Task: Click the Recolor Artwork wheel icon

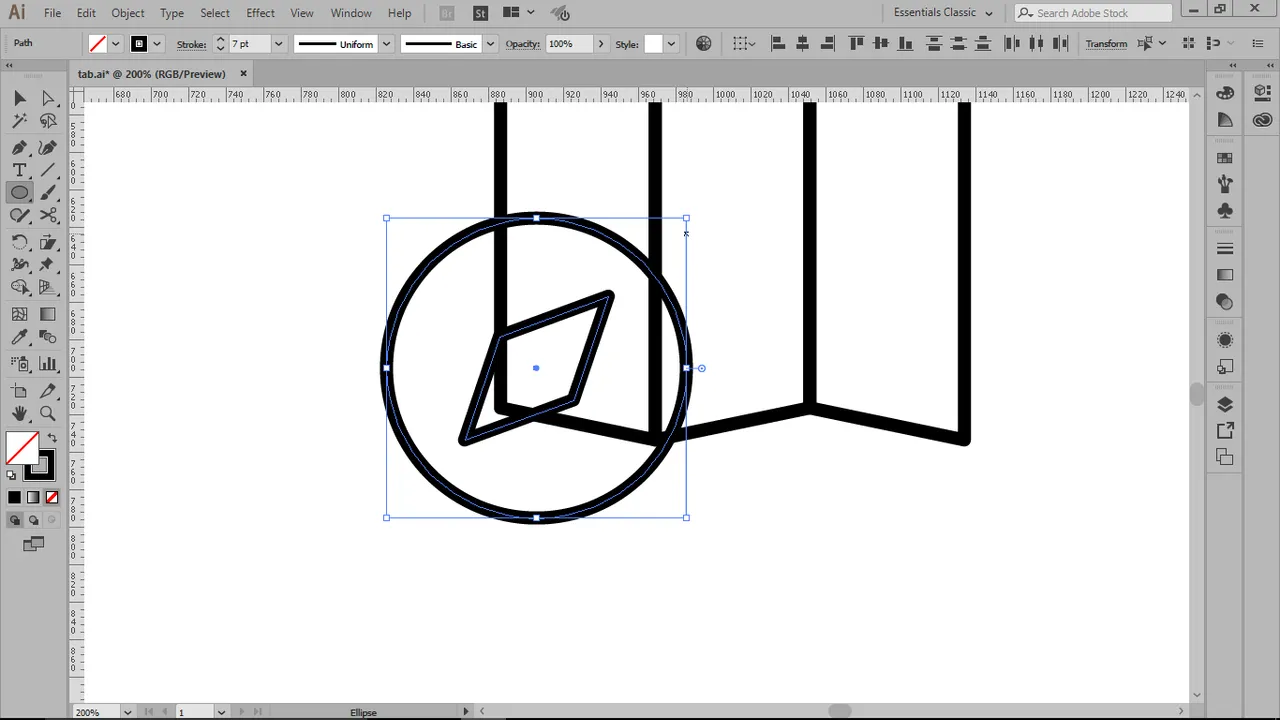Action: tap(704, 44)
